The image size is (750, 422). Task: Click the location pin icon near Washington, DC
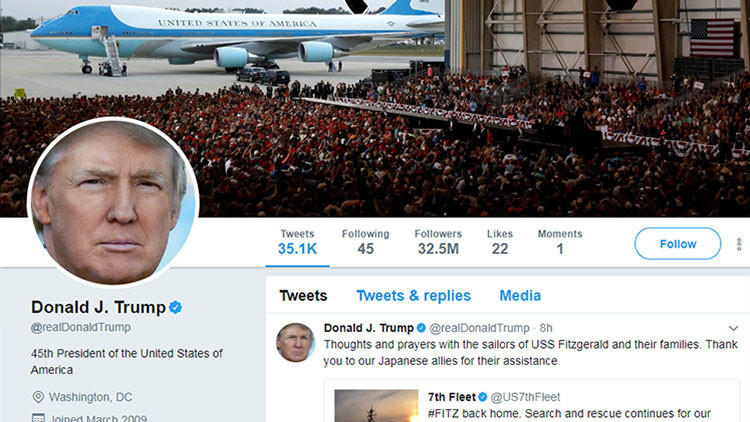point(37,396)
